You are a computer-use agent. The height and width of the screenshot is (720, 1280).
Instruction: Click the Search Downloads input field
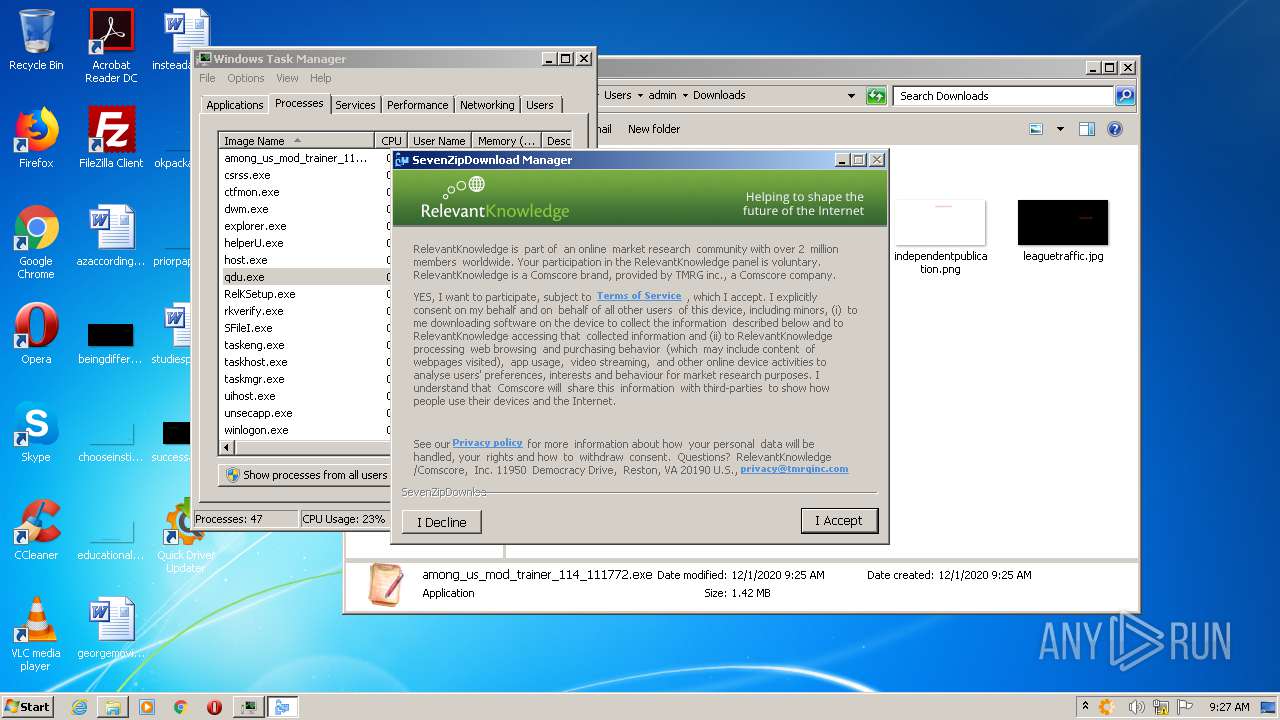1003,96
